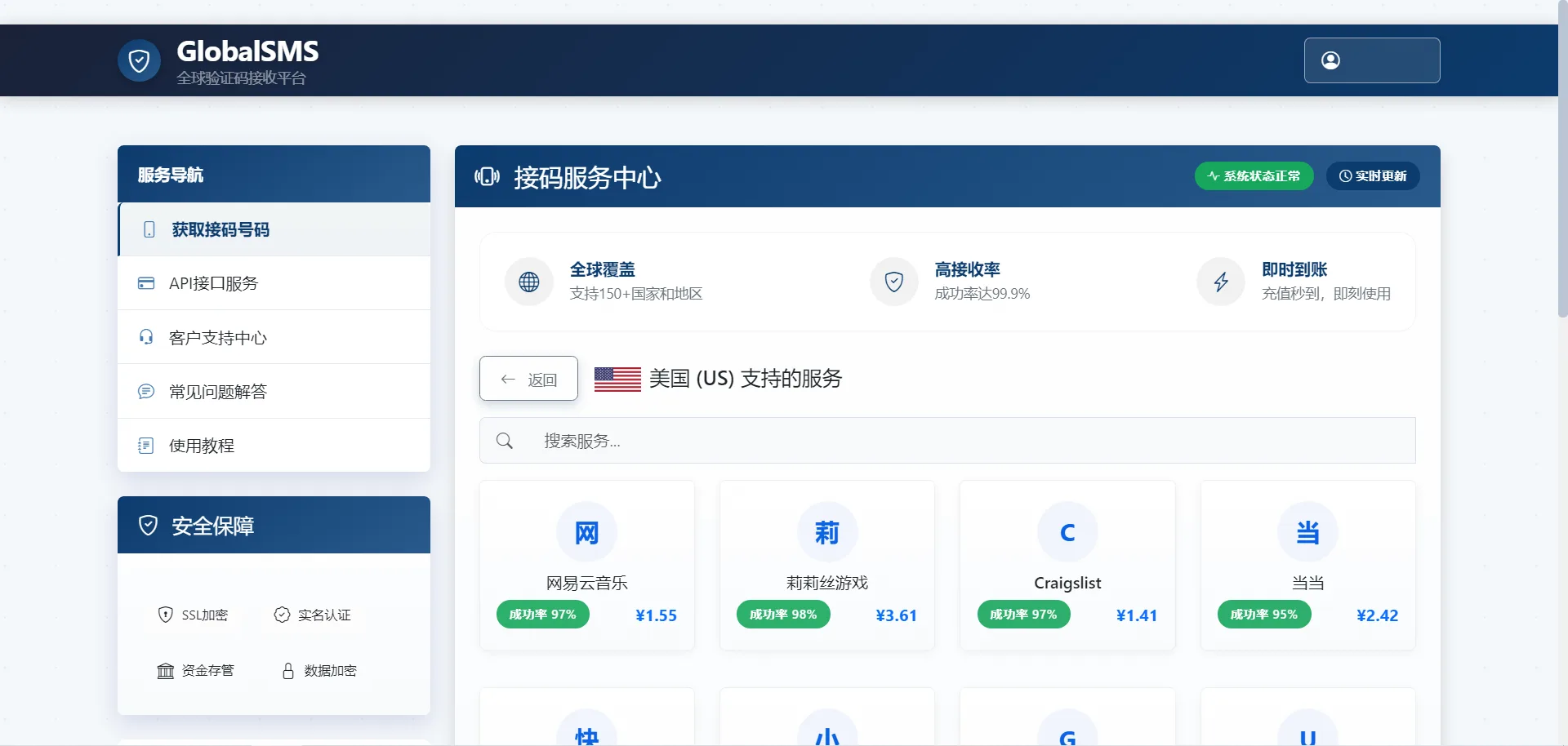Click the 常见问题解答 chat bubble icon
Viewport: 1568px width, 746px height.
(146, 391)
